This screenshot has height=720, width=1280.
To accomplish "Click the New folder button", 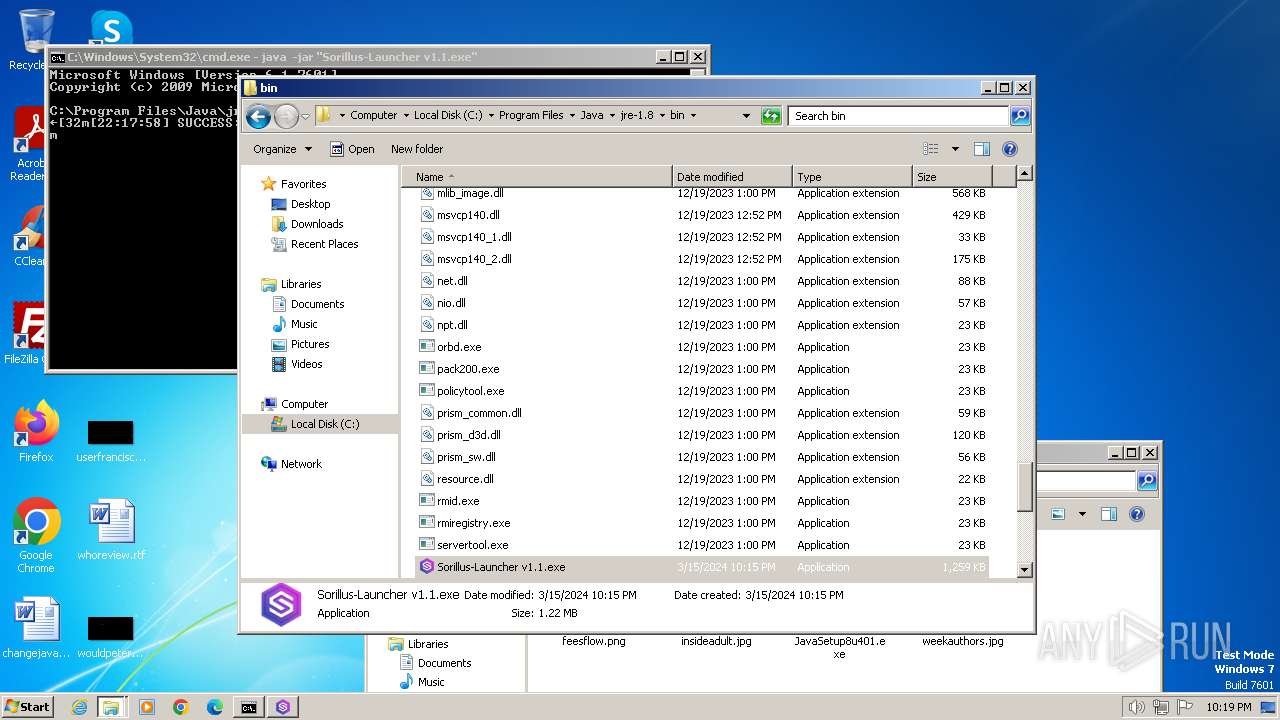I will (x=417, y=149).
